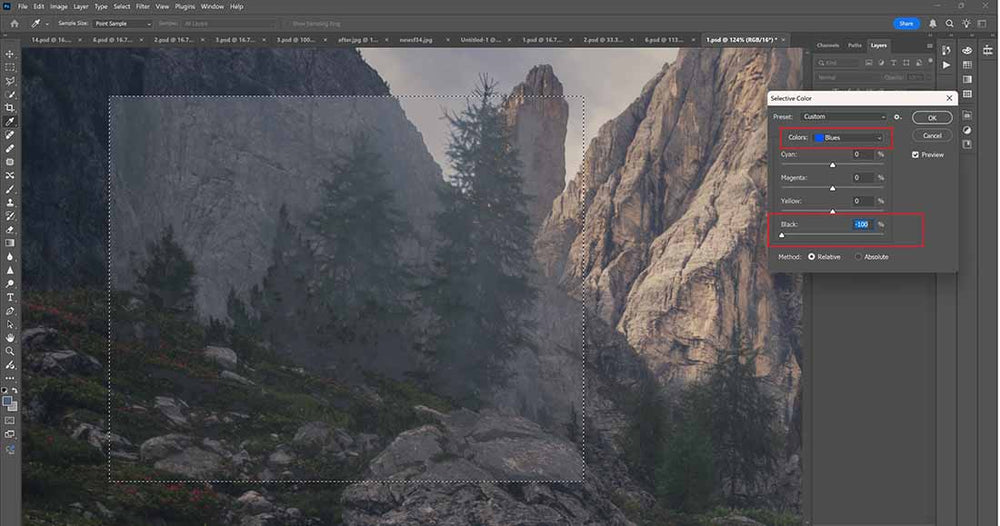Click Cancel in Selective Color dialog
The width and height of the screenshot is (1000, 526).
(x=932, y=135)
